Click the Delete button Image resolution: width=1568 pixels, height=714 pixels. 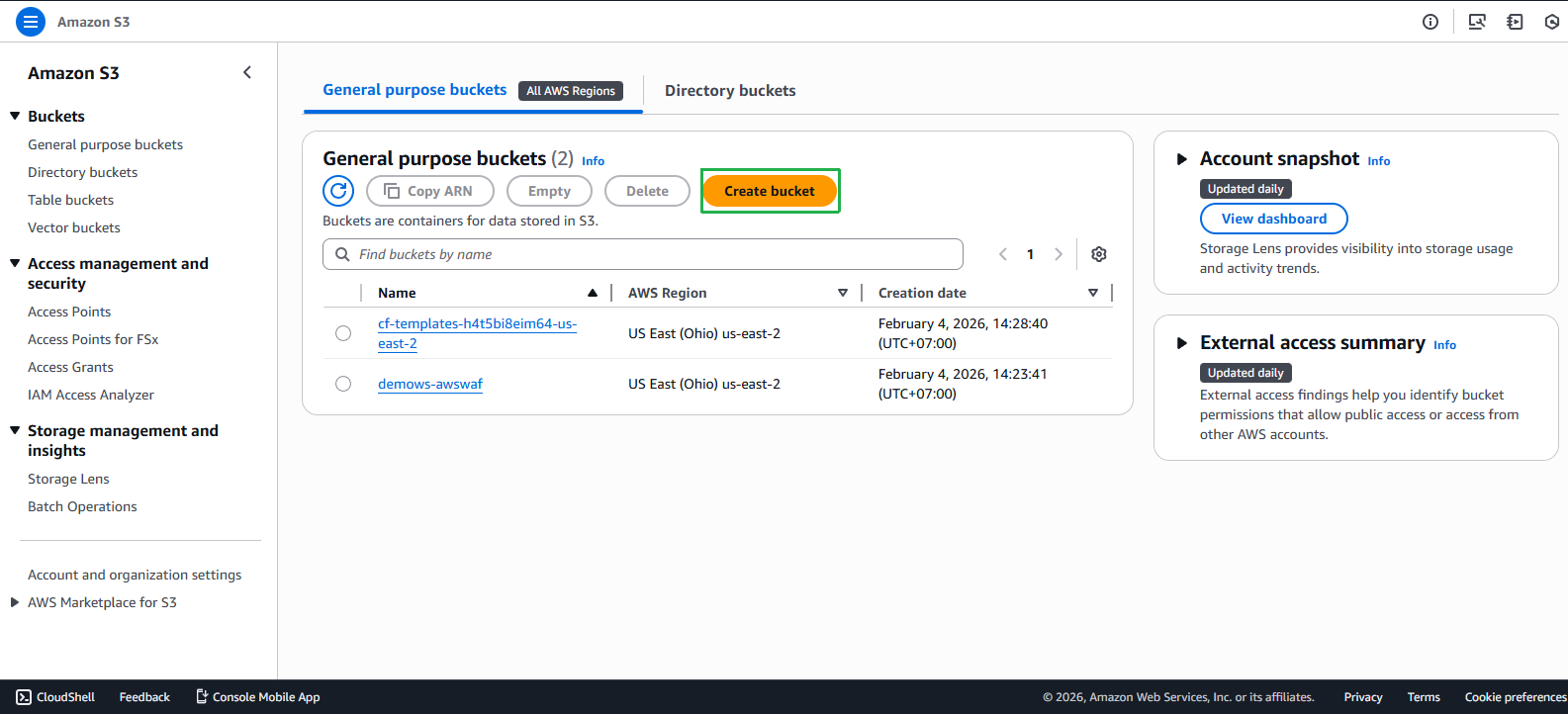point(647,191)
